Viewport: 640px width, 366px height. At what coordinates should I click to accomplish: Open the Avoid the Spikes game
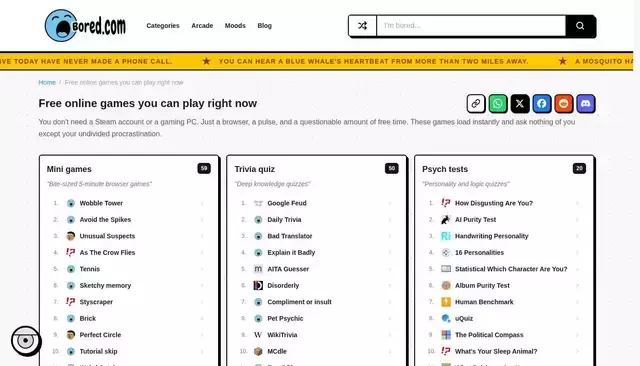point(105,220)
